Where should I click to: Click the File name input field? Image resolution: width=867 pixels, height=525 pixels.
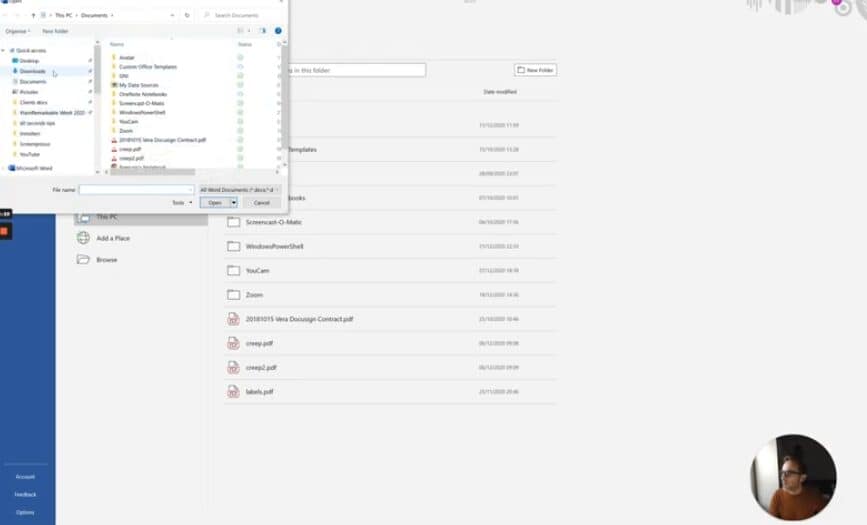136,189
